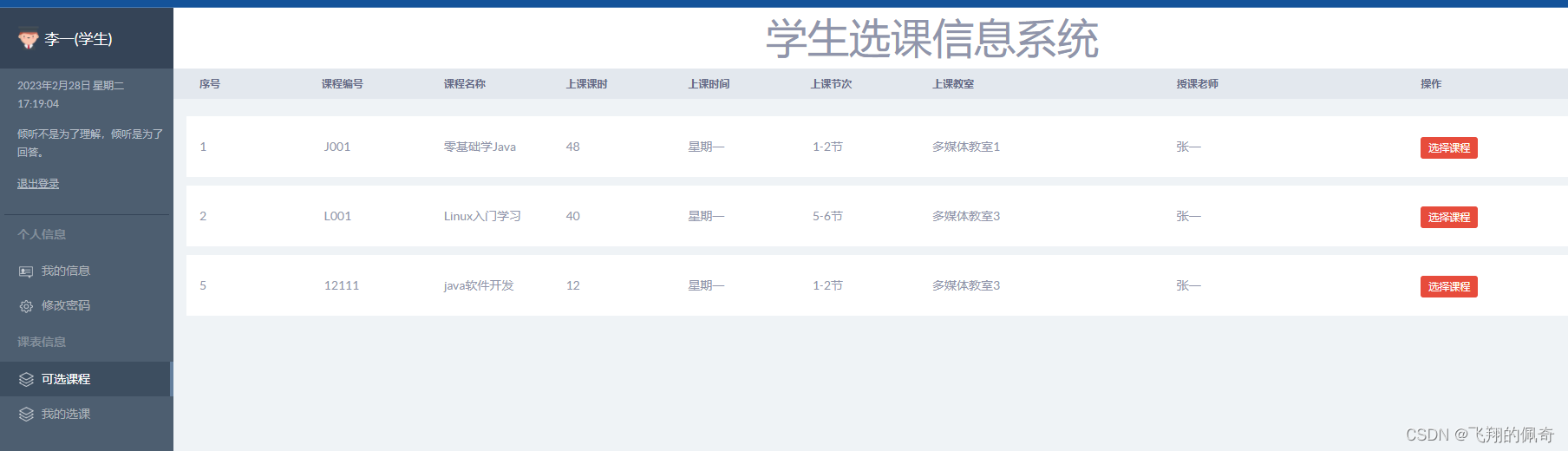The image size is (1568, 451).
Task: Click course code 12111
Action: pyautogui.click(x=342, y=285)
